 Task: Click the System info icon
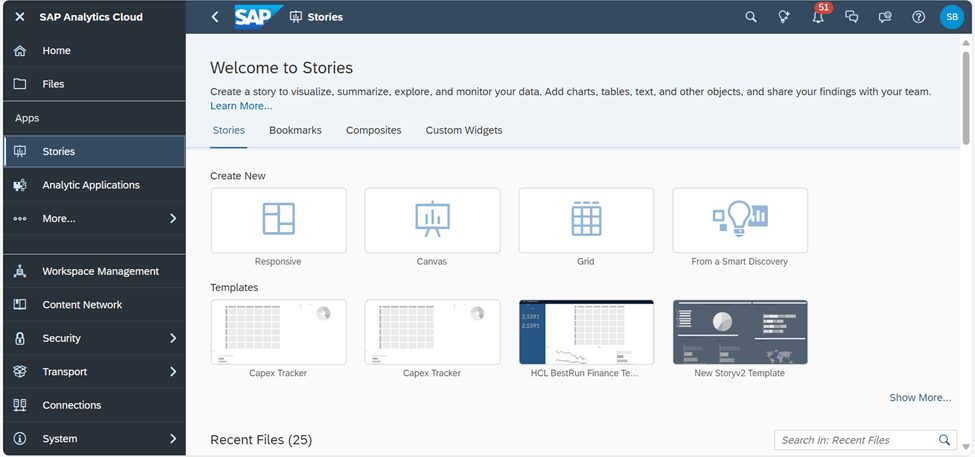(20, 438)
